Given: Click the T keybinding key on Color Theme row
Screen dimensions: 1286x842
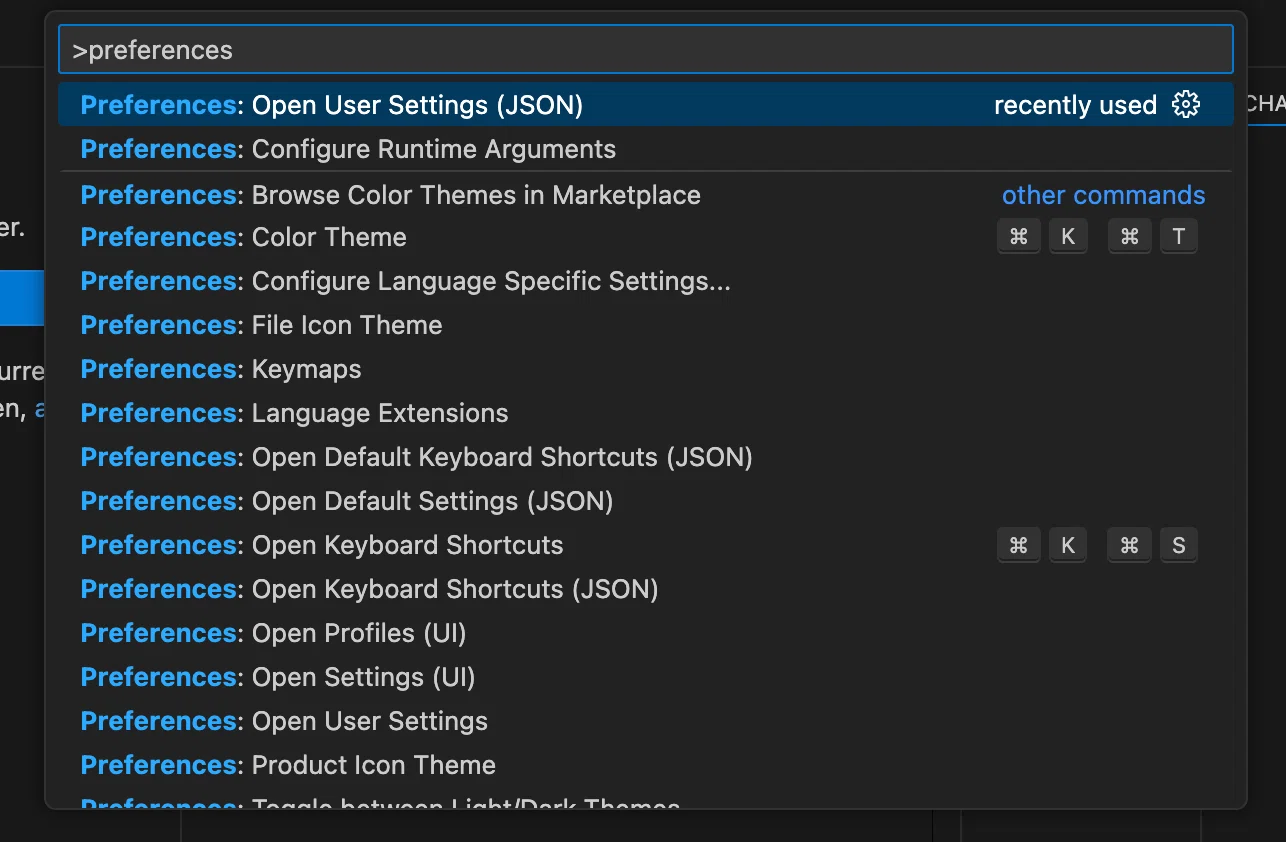Looking at the screenshot, I should pos(1179,237).
